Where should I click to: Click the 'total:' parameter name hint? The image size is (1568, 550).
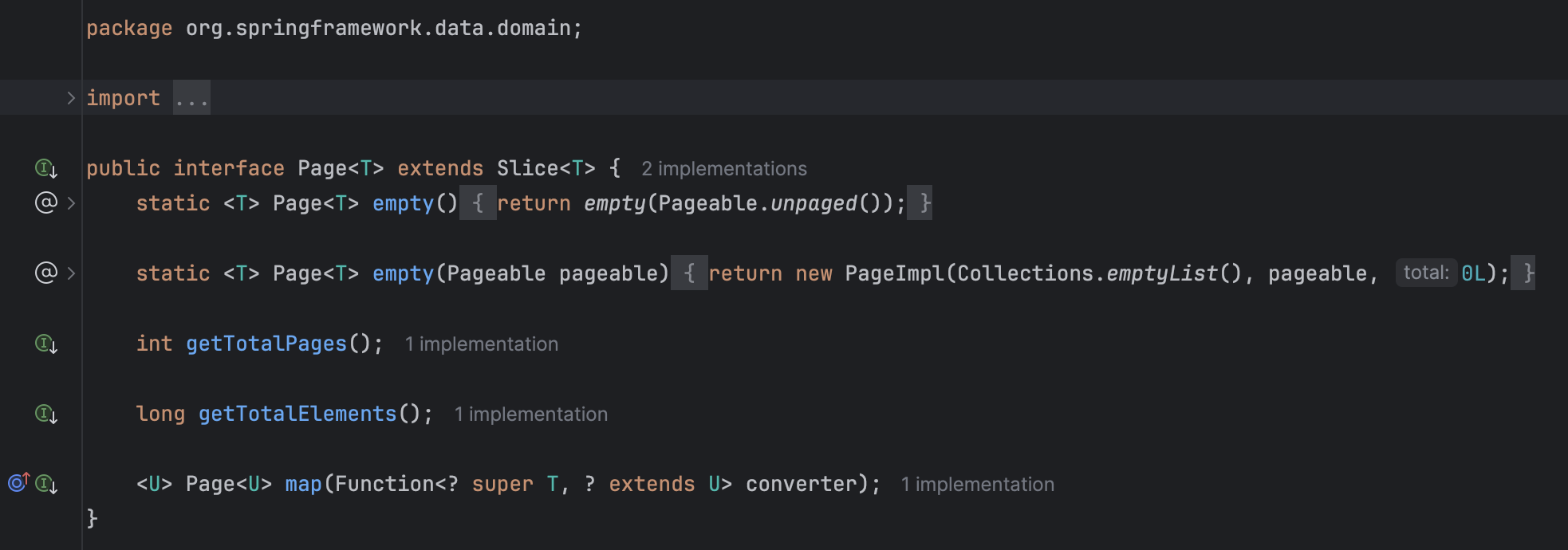(x=1426, y=273)
